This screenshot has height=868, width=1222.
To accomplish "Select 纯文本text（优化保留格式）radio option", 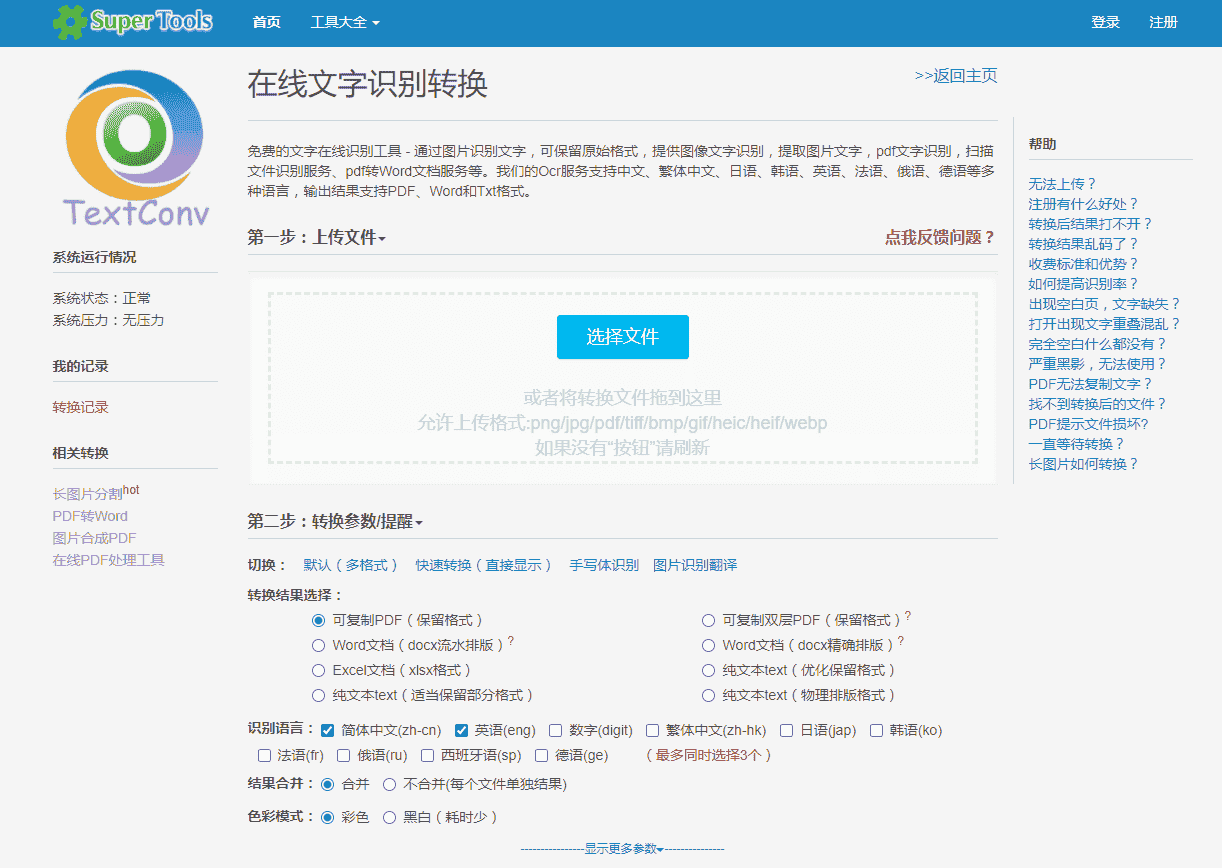I will [709, 670].
